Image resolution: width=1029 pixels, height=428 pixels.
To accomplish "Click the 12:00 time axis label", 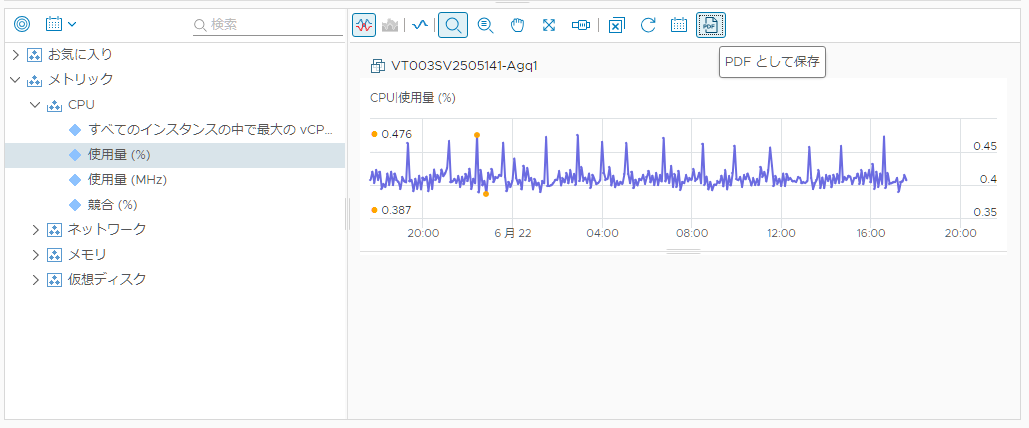I will pos(782,232).
